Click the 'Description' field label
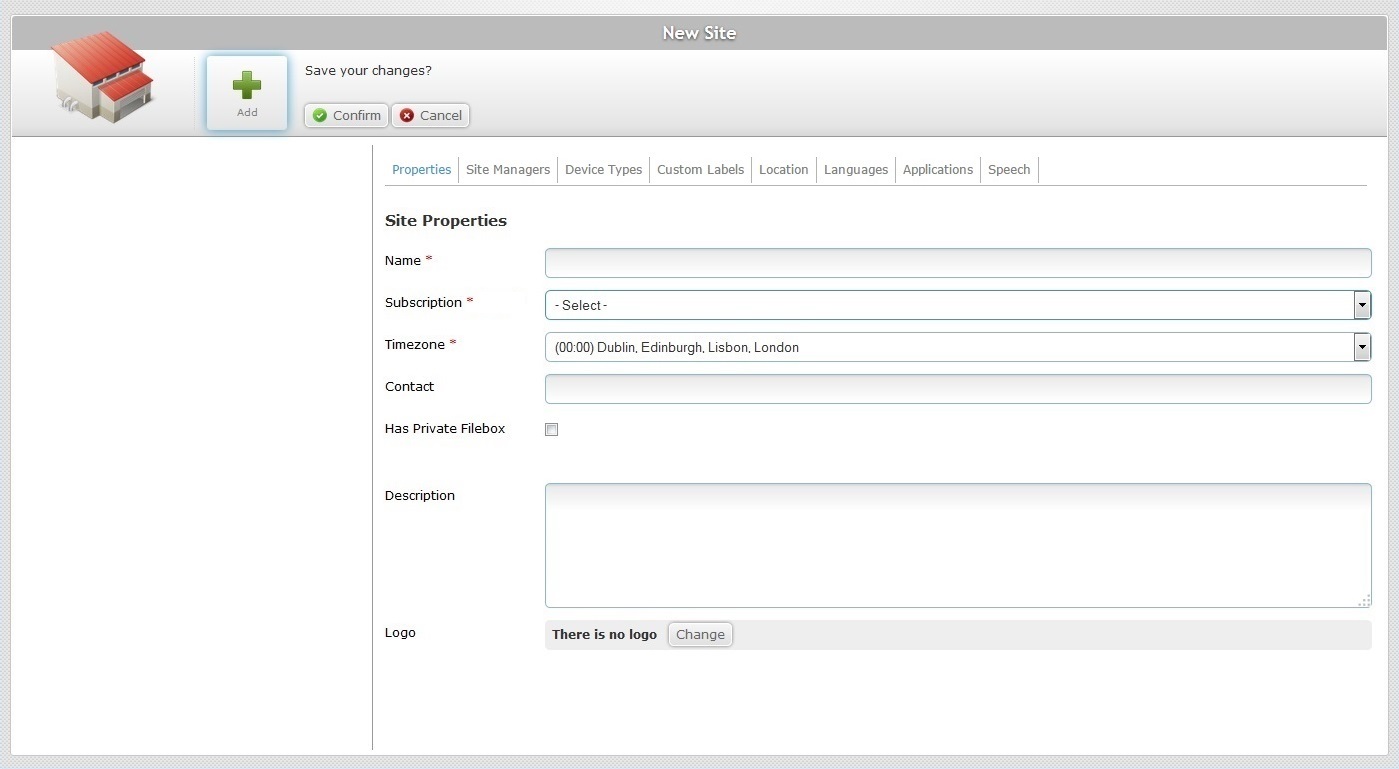Image resolution: width=1399 pixels, height=769 pixels. (x=420, y=496)
